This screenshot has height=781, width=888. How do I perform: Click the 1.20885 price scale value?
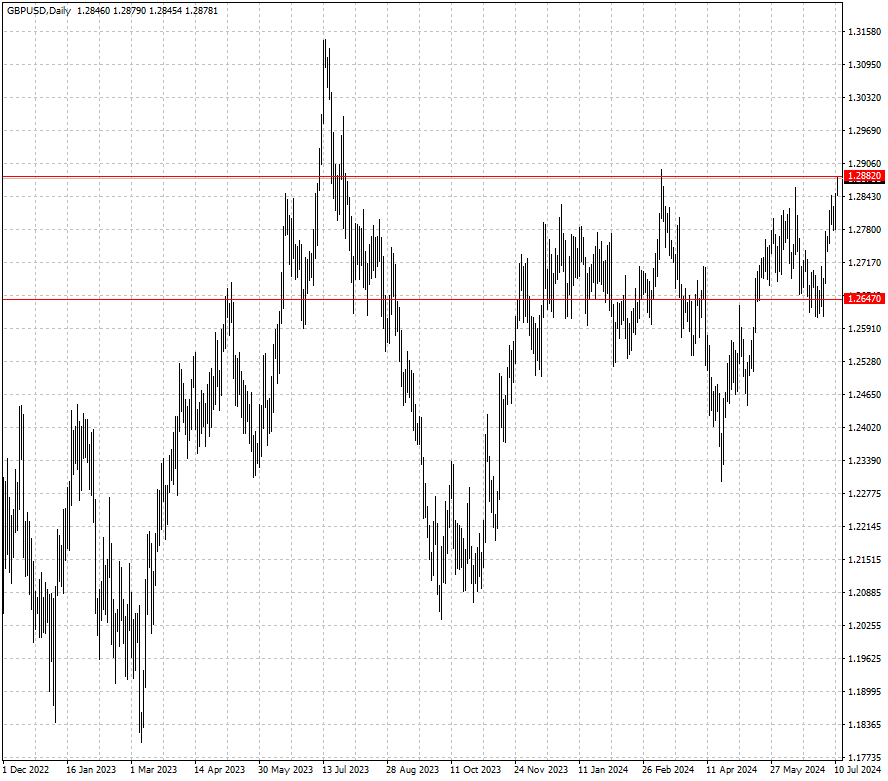[864, 592]
